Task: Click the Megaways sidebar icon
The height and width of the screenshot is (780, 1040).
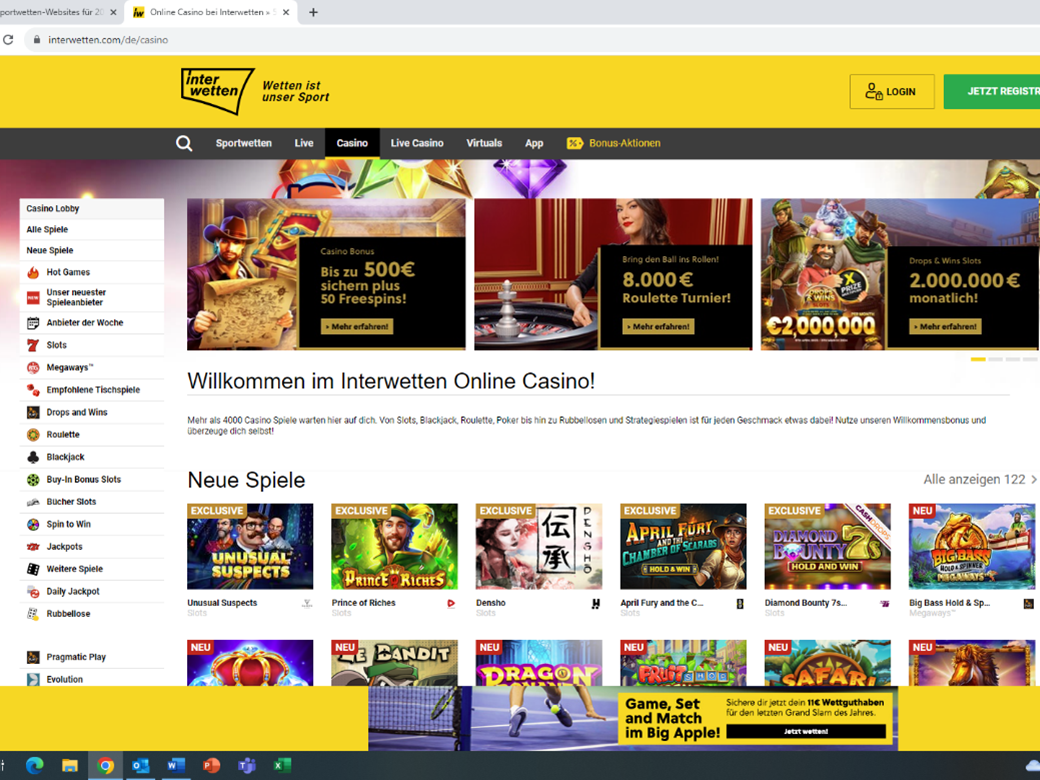Action: (x=33, y=368)
